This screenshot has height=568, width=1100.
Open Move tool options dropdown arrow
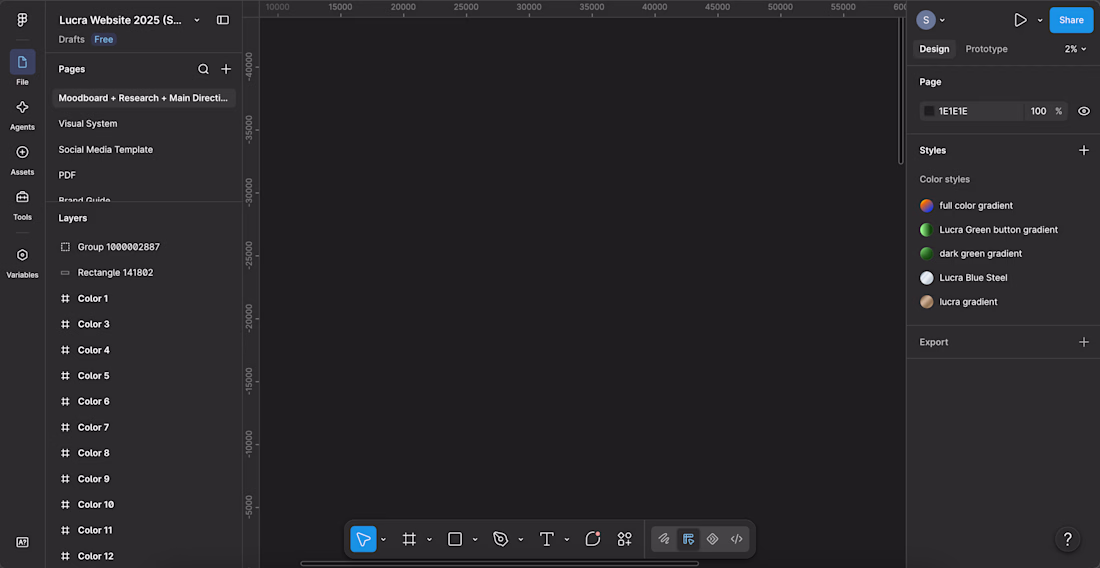(383, 539)
